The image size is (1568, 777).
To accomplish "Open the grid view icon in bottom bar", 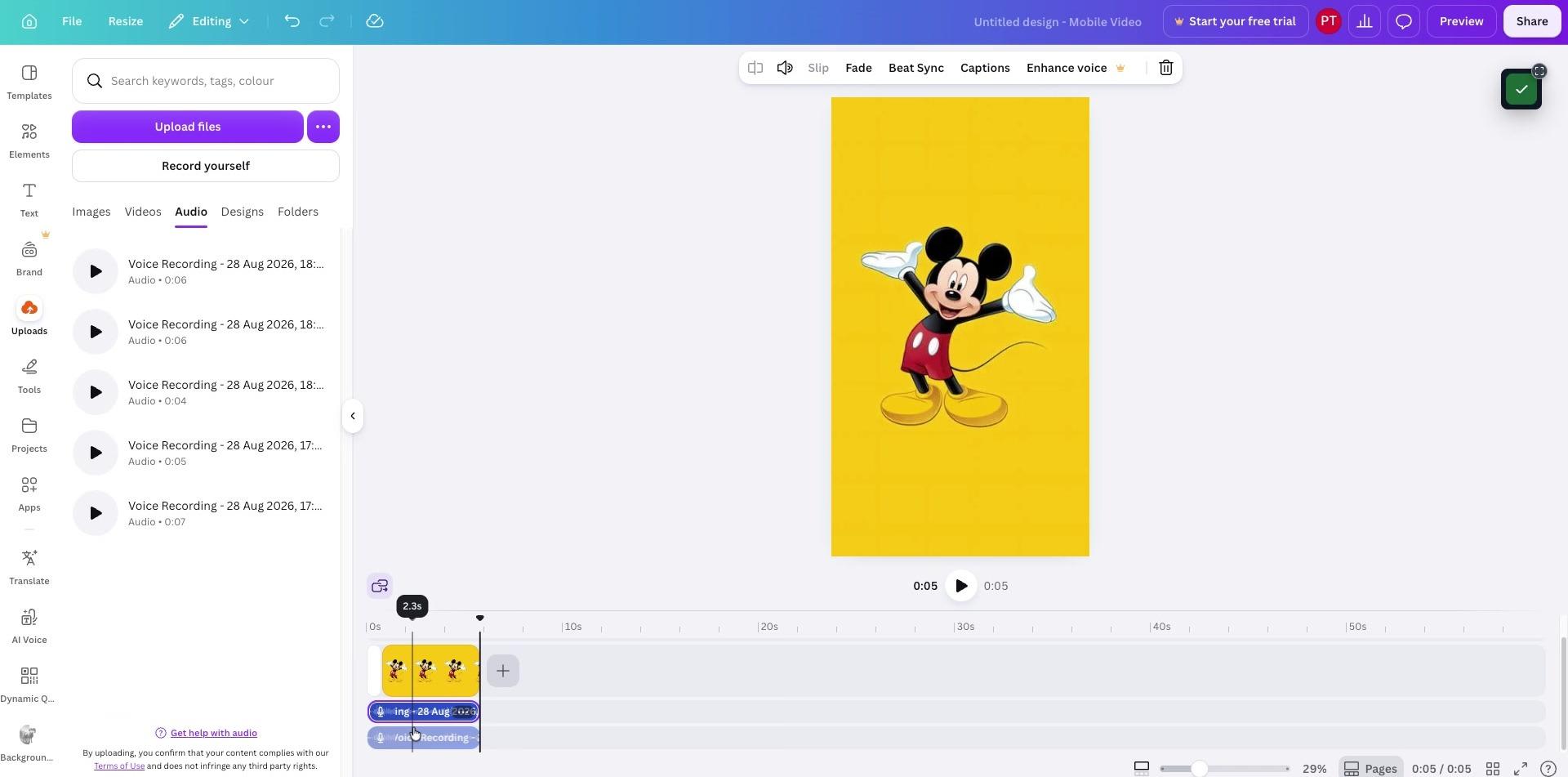I will [x=1493, y=769].
